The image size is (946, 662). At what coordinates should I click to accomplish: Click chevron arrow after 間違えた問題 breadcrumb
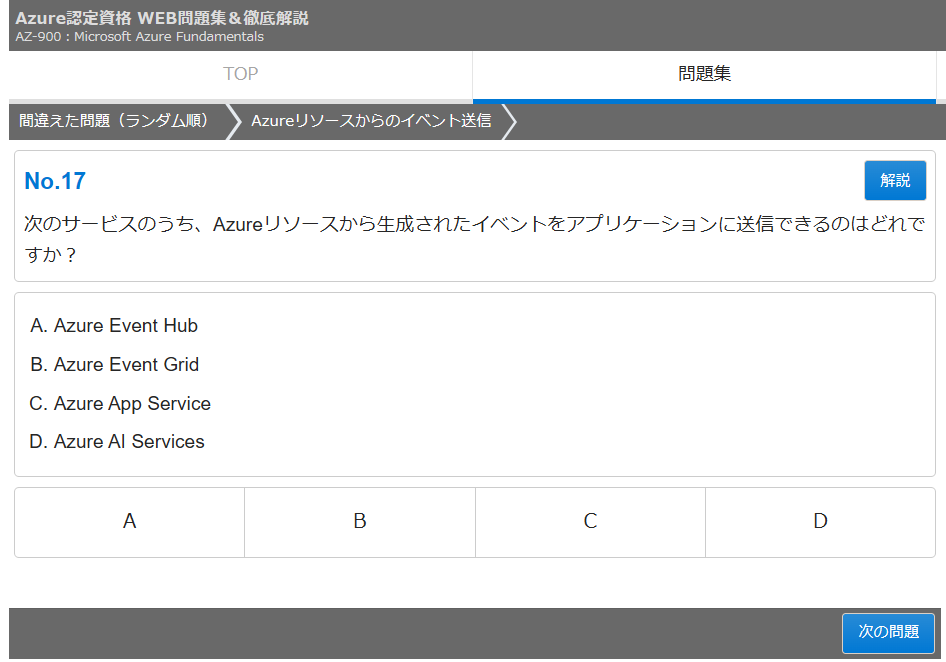(233, 121)
